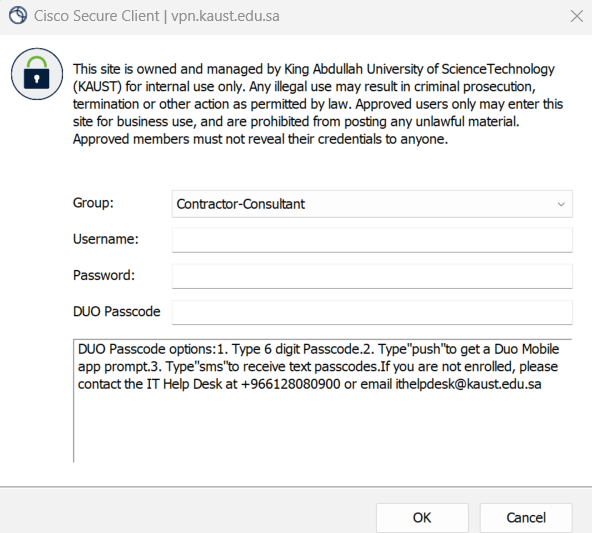Cancel the VPN login dialog
This screenshot has height=533, width=592.
(x=526, y=518)
